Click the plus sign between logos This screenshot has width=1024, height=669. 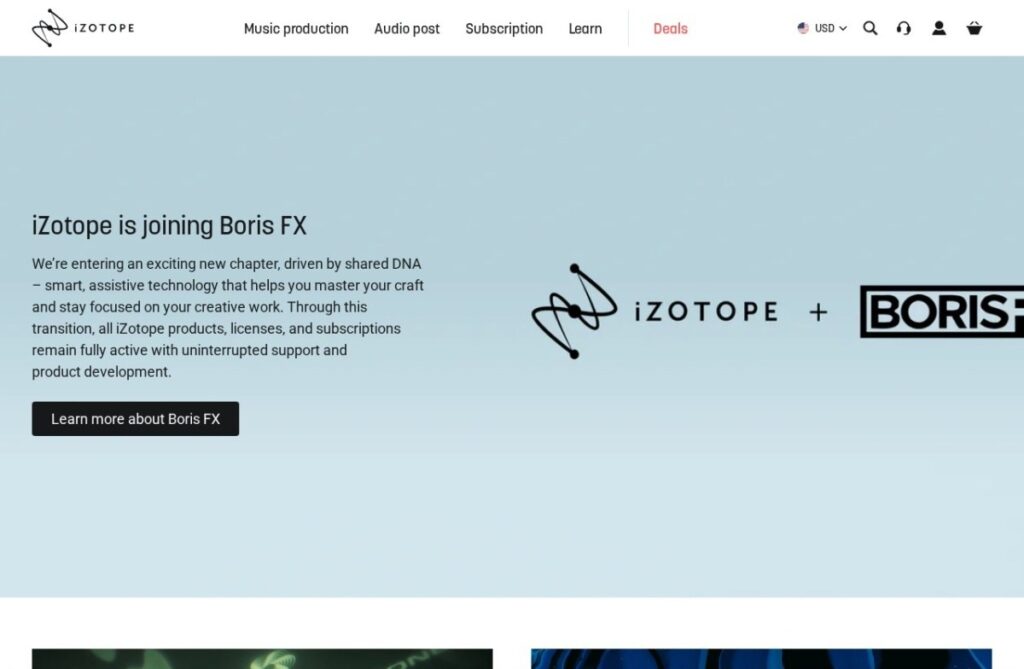point(818,312)
